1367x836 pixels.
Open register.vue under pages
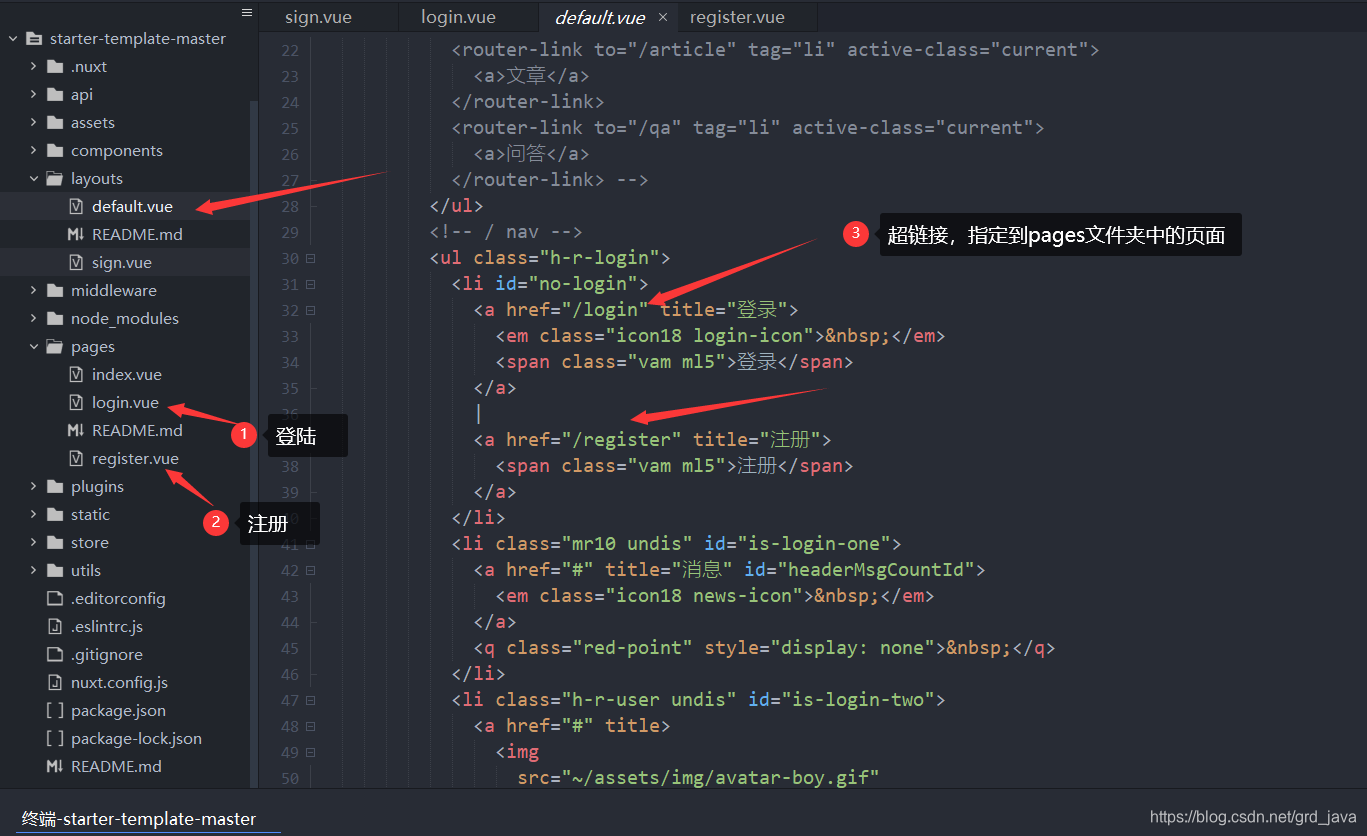(x=135, y=459)
